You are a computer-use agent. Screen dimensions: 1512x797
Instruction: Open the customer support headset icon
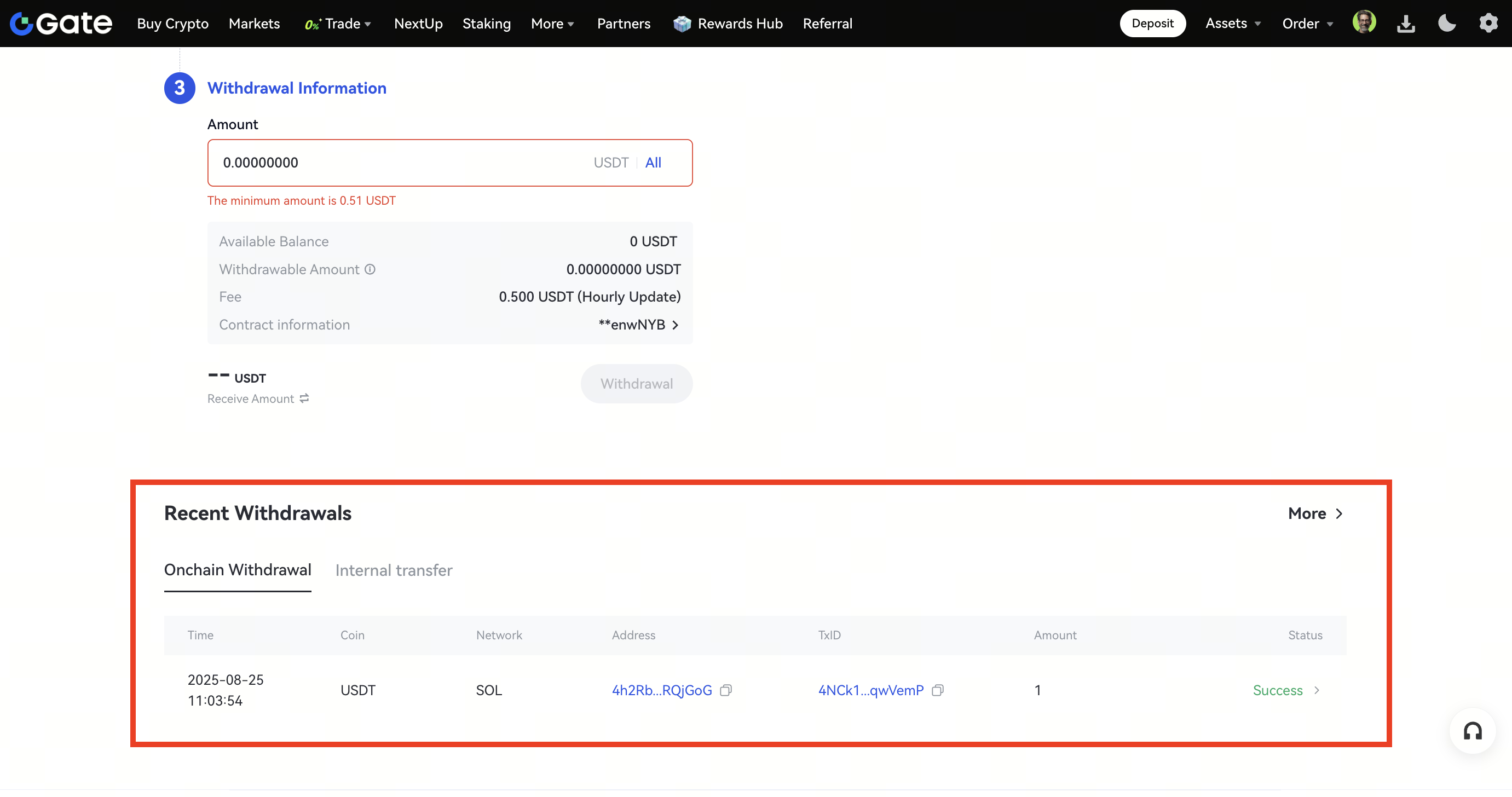pos(1472,731)
